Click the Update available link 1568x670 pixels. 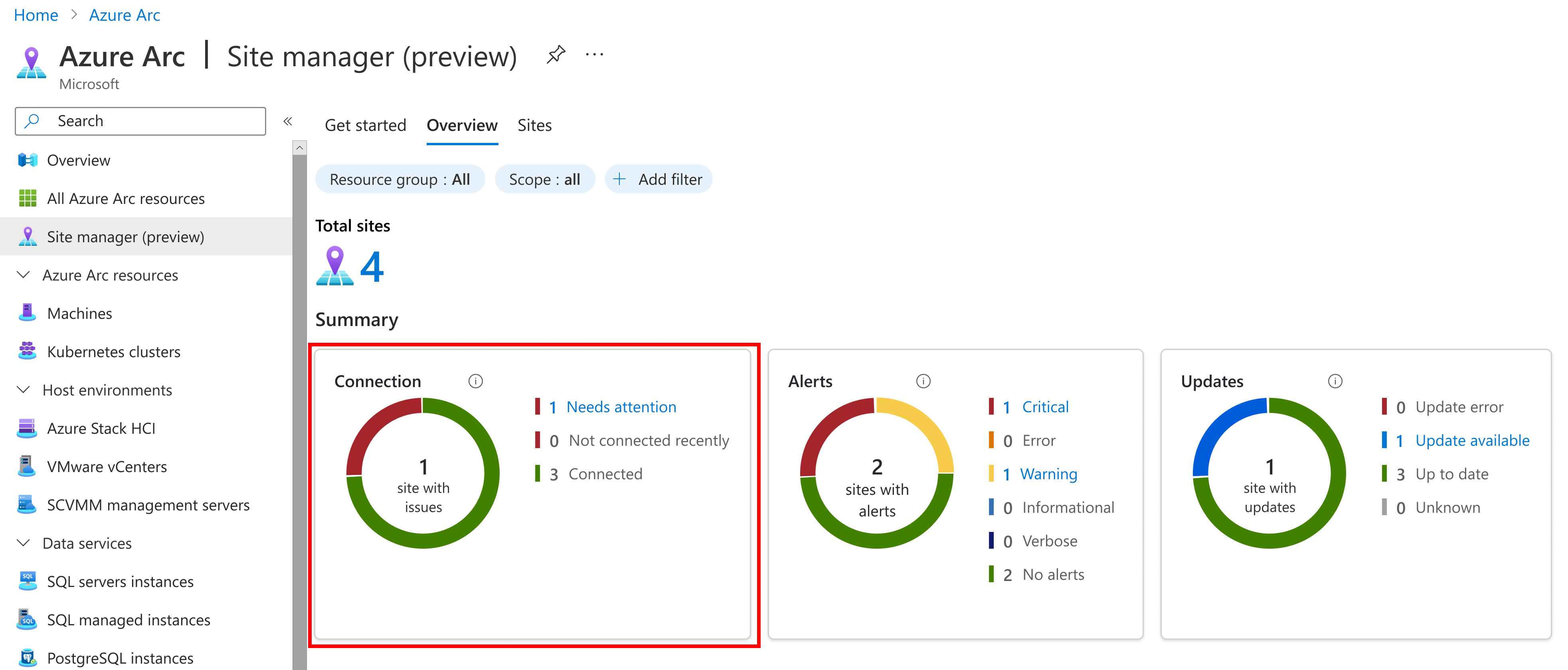[x=1471, y=441]
